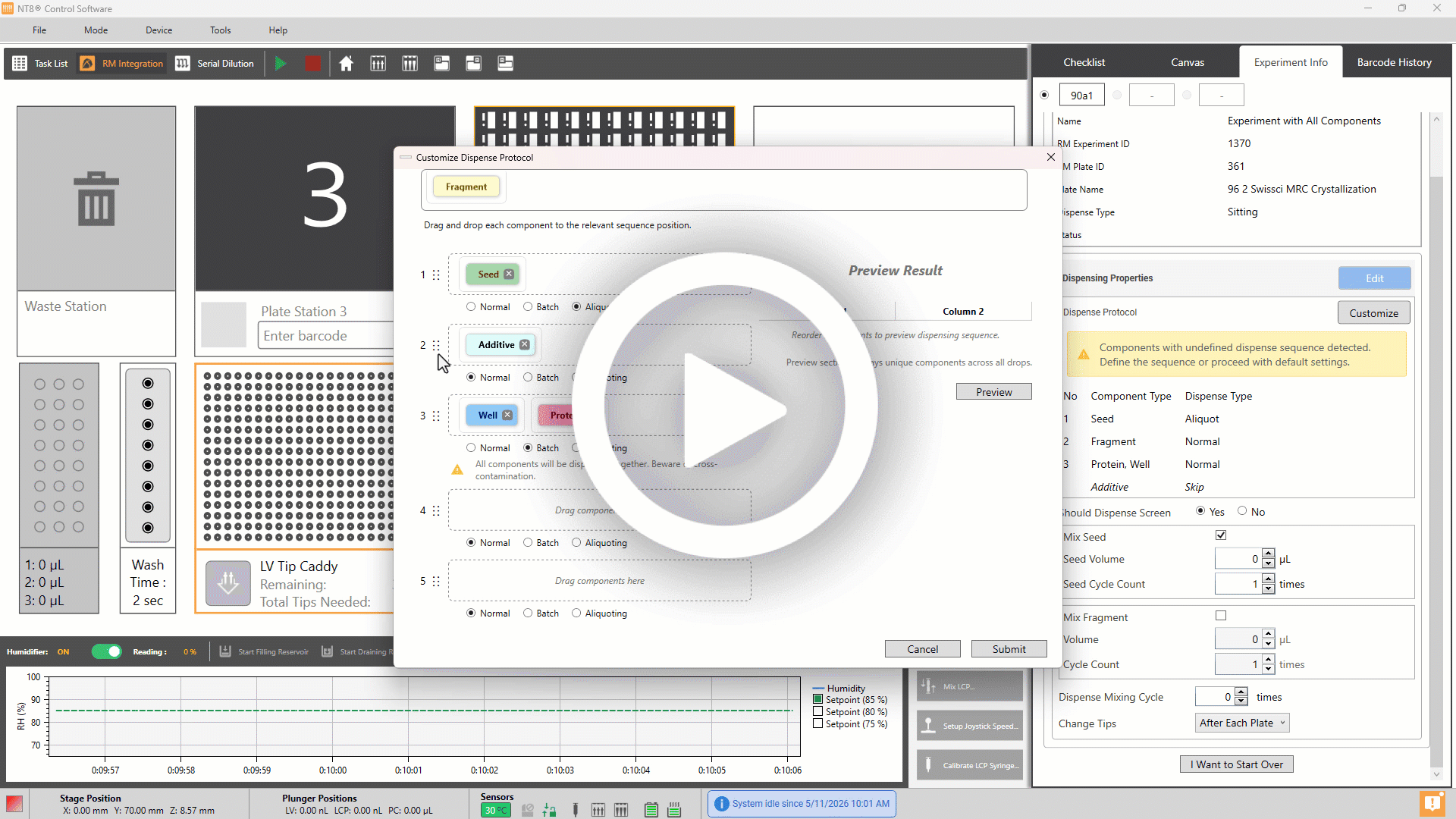Select Batch for sequence row 5

pyautogui.click(x=528, y=613)
